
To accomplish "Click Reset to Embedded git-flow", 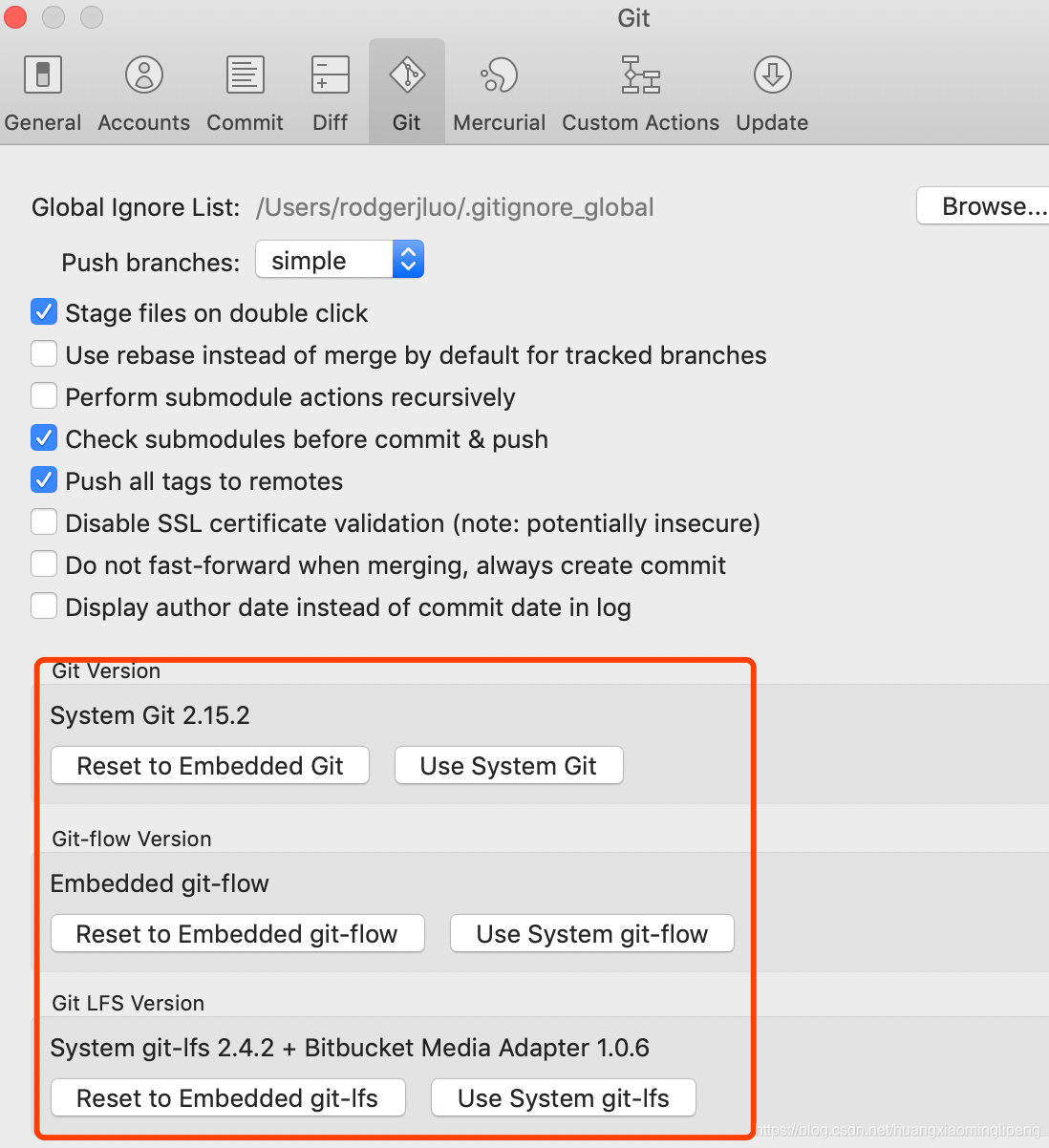I will coord(237,933).
